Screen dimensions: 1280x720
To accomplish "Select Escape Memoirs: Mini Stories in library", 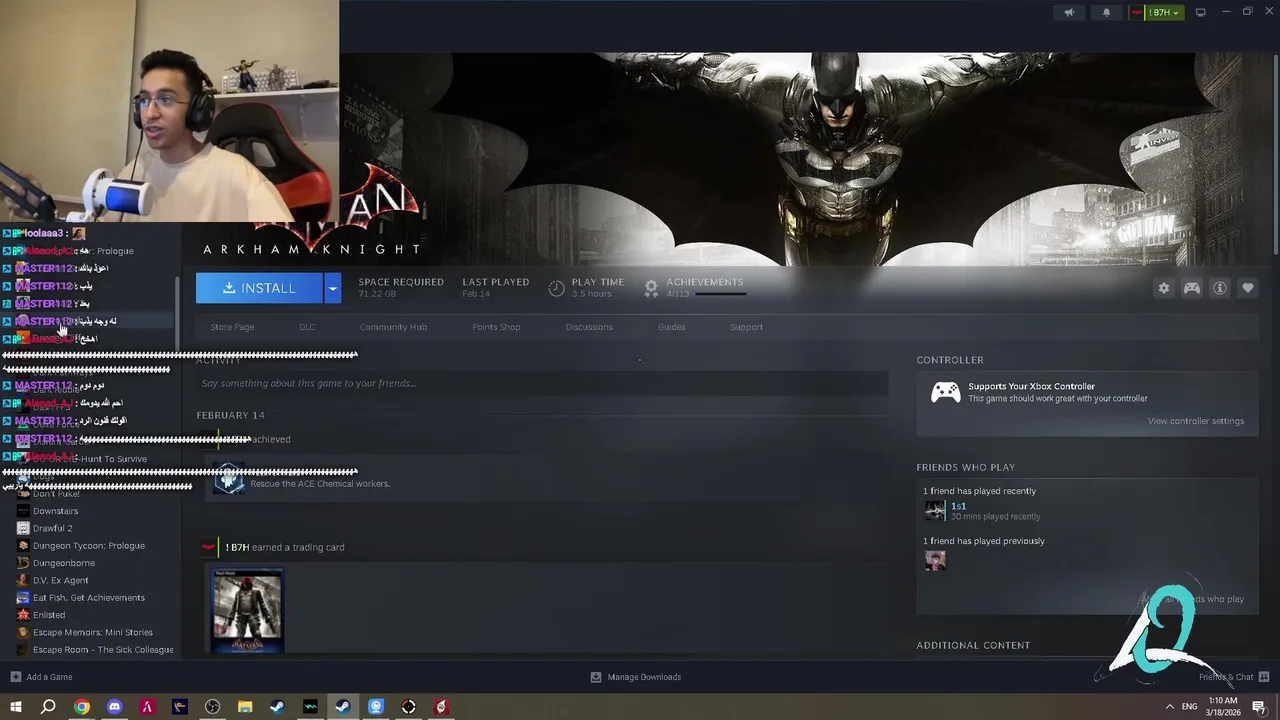I will pyautogui.click(x=93, y=632).
